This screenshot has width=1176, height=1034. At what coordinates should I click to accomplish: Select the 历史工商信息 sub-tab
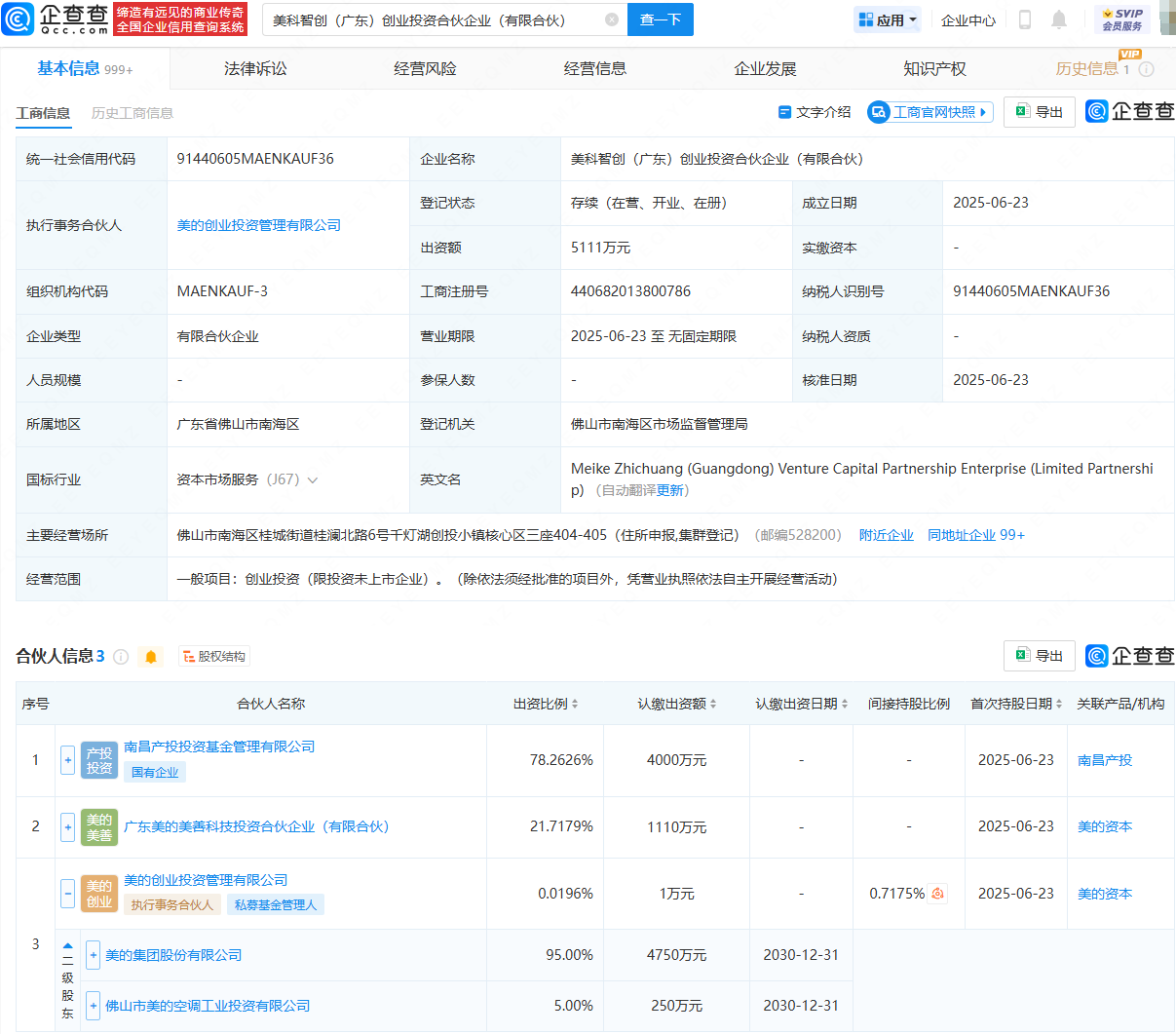(x=133, y=113)
